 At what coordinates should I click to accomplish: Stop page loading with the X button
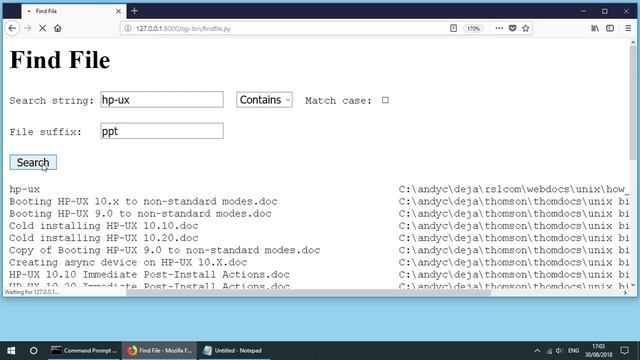tap(42, 28)
